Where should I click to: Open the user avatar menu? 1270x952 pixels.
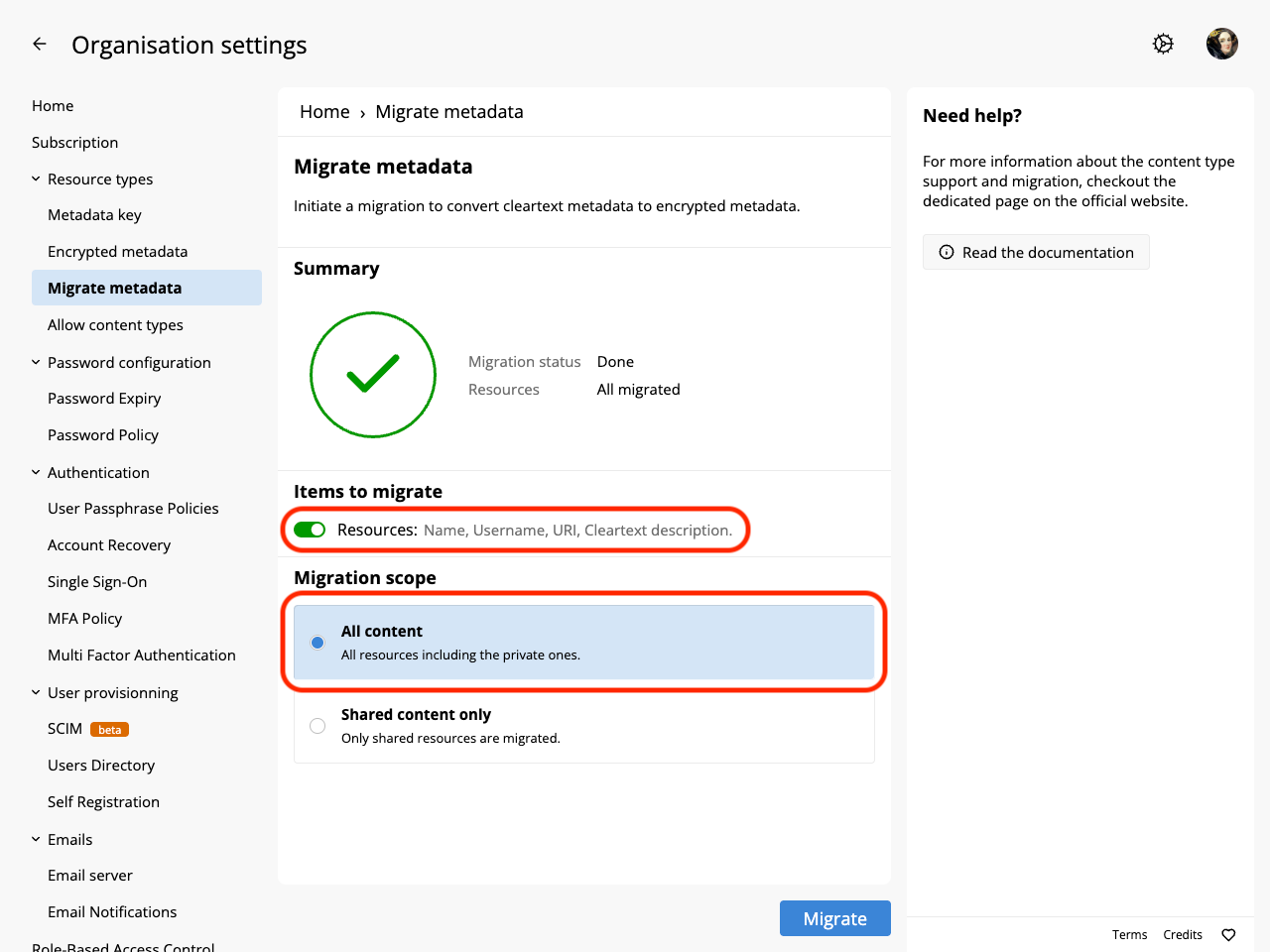coord(1222,44)
